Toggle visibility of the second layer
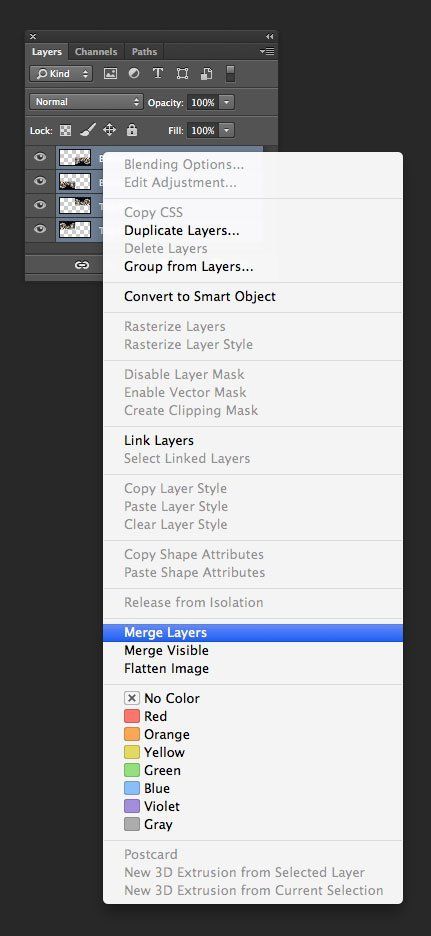431x936 pixels. coord(40,181)
